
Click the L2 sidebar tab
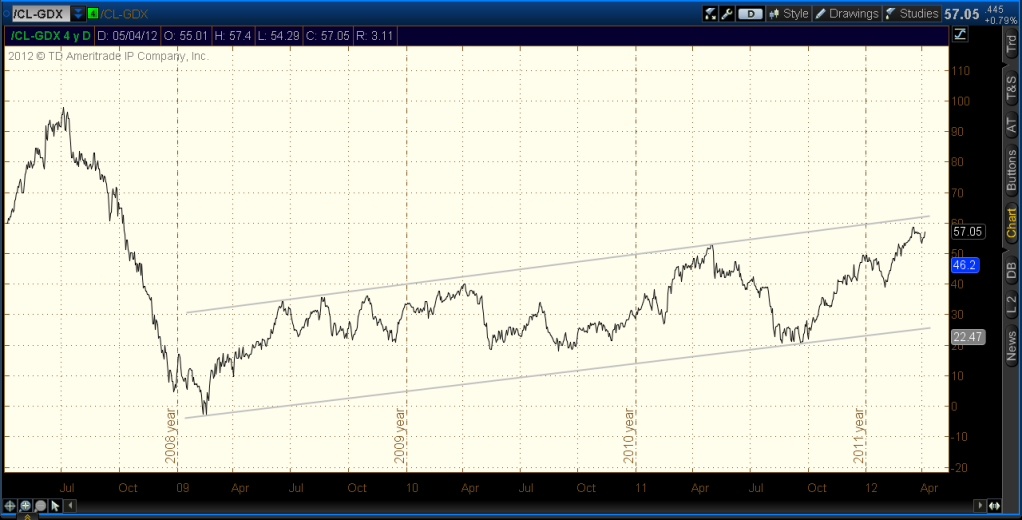(x=1011, y=303)
